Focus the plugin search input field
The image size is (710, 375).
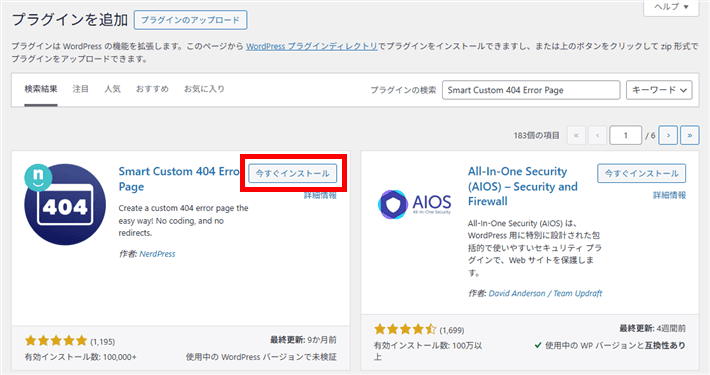[531, 90]
